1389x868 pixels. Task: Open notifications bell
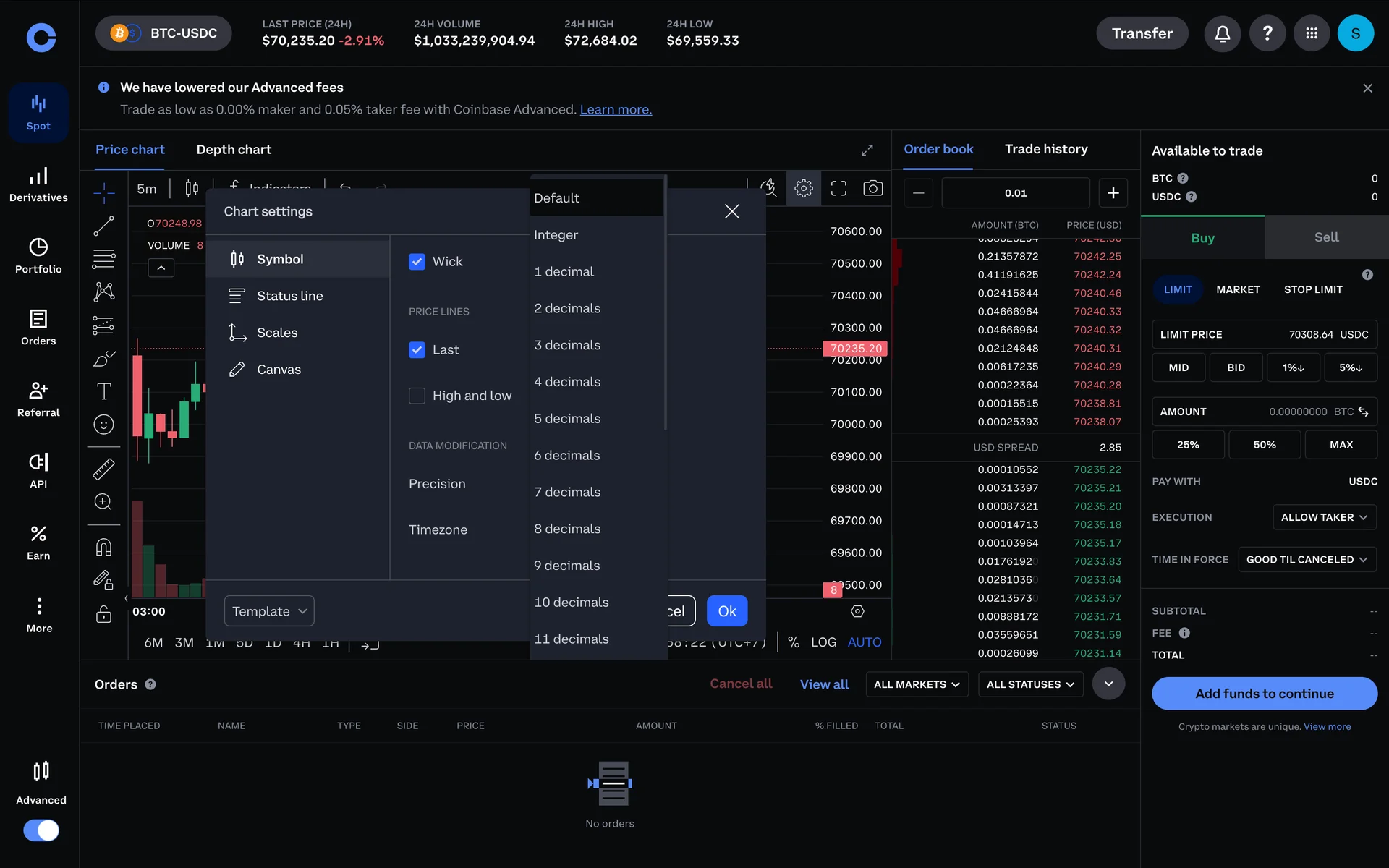[x=1222, y=33]
